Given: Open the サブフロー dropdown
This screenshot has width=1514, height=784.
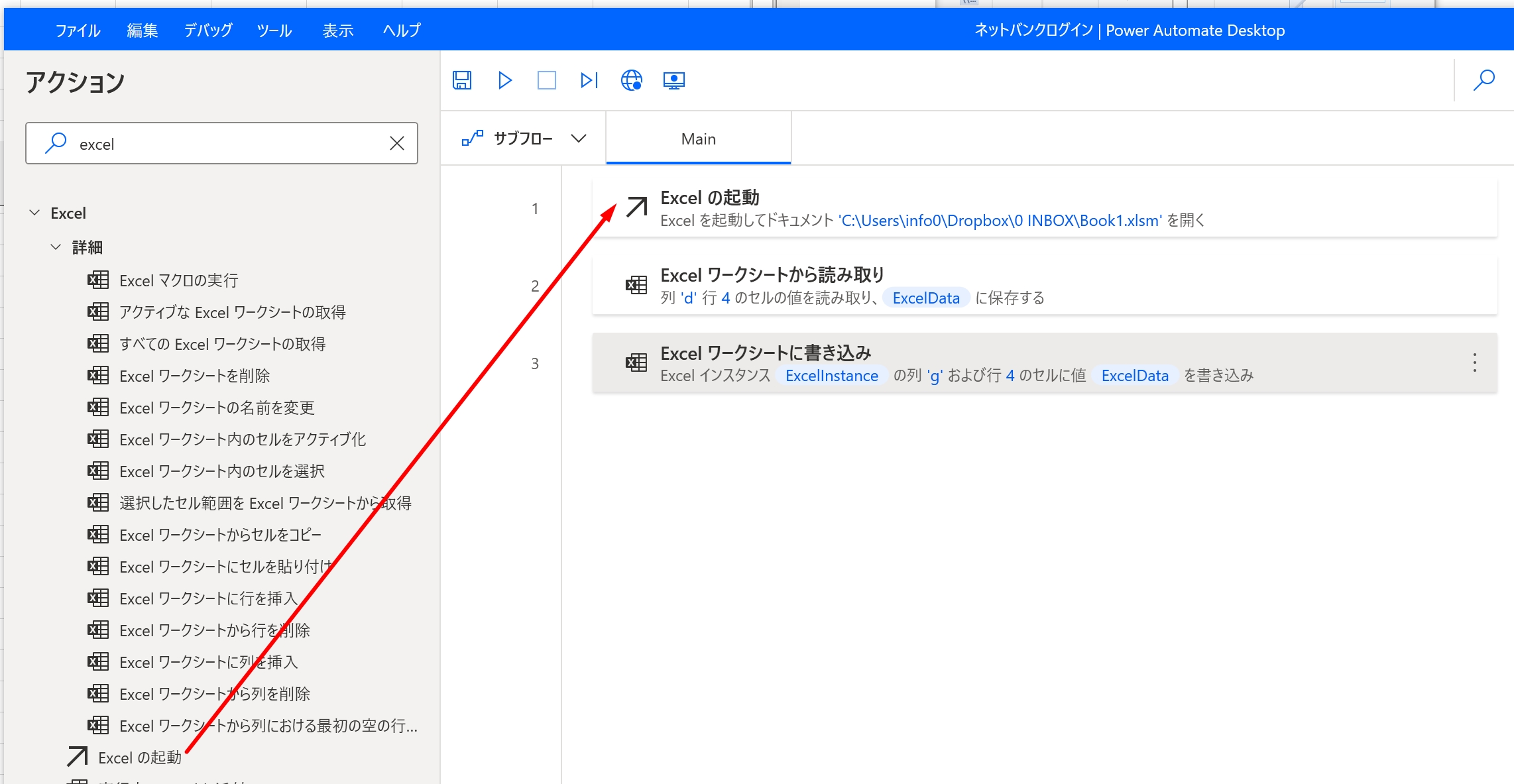Looking at the screenshot, I should [x=524, y=139].
